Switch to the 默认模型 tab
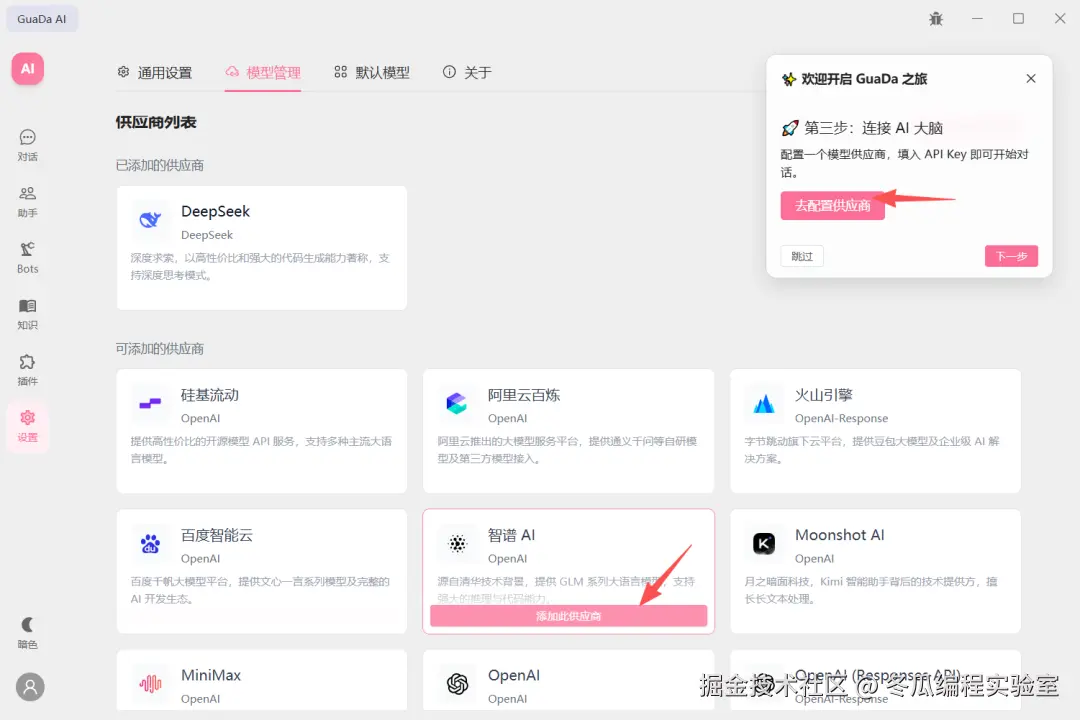1080x720 pixels. point(372,72)
